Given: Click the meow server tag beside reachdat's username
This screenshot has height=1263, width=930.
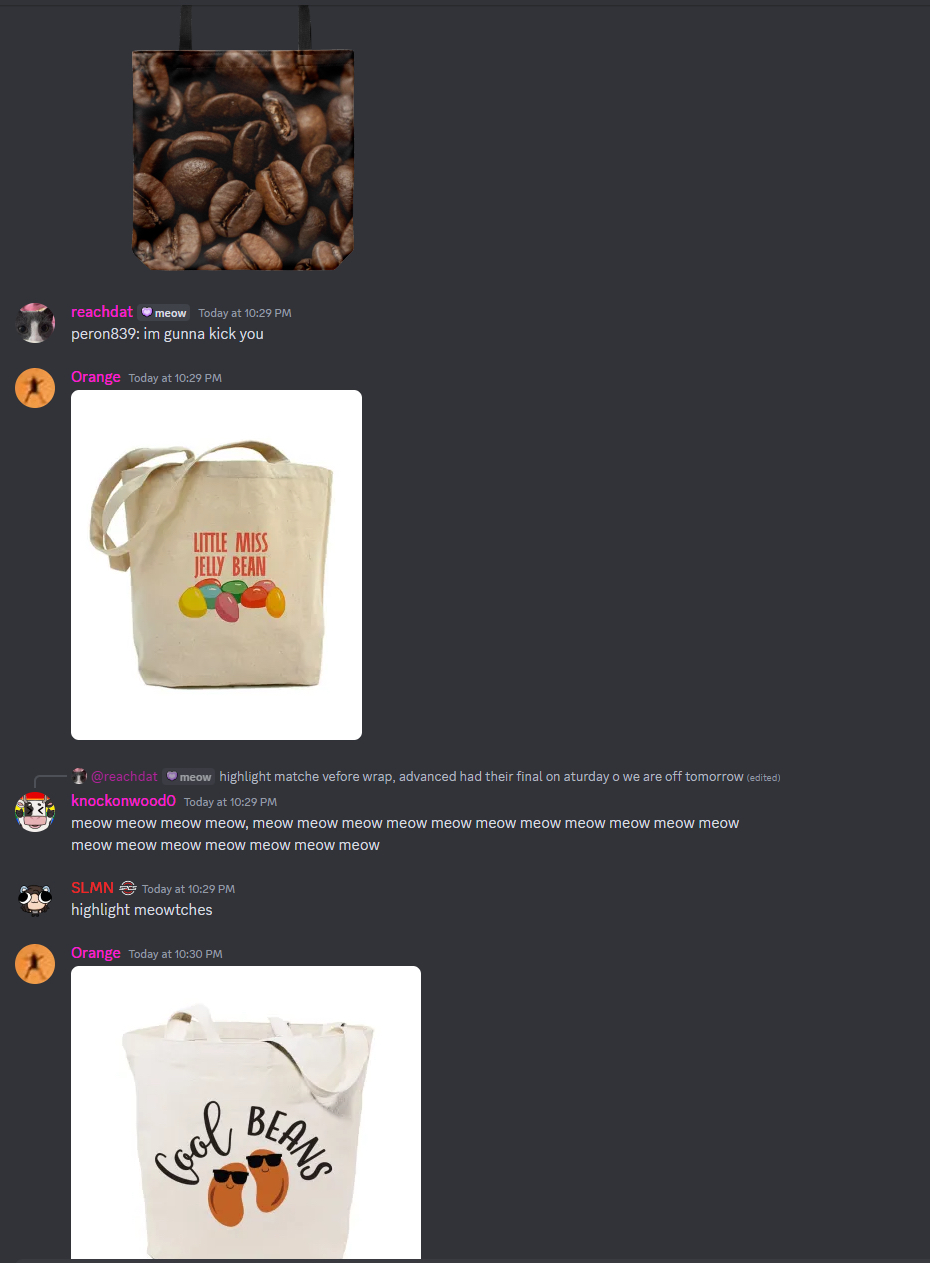Looking at the screenshot, I should click(164, 313).
